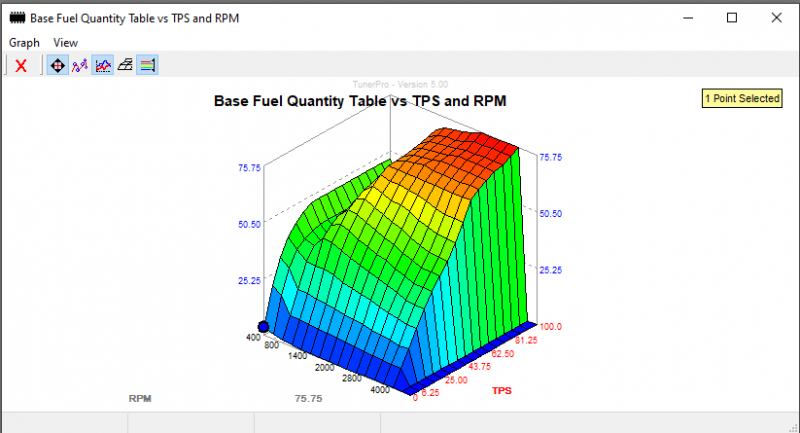Screen dimensions: 800x433
Task: Maximize the graph window
Action: [732, 18]
